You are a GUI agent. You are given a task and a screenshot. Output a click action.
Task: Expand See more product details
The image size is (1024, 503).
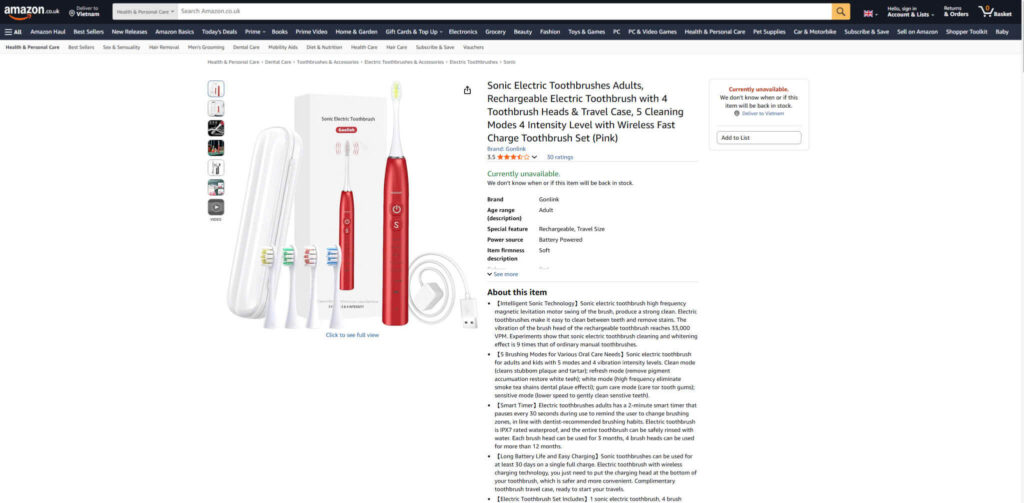(503, 274)
